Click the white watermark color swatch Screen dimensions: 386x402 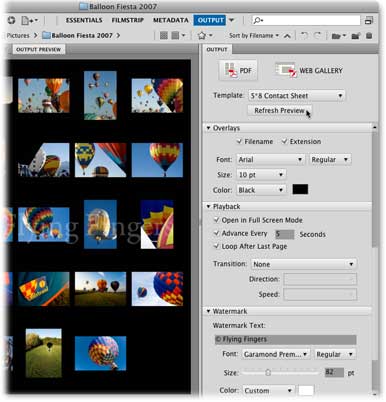coord(306,390)
